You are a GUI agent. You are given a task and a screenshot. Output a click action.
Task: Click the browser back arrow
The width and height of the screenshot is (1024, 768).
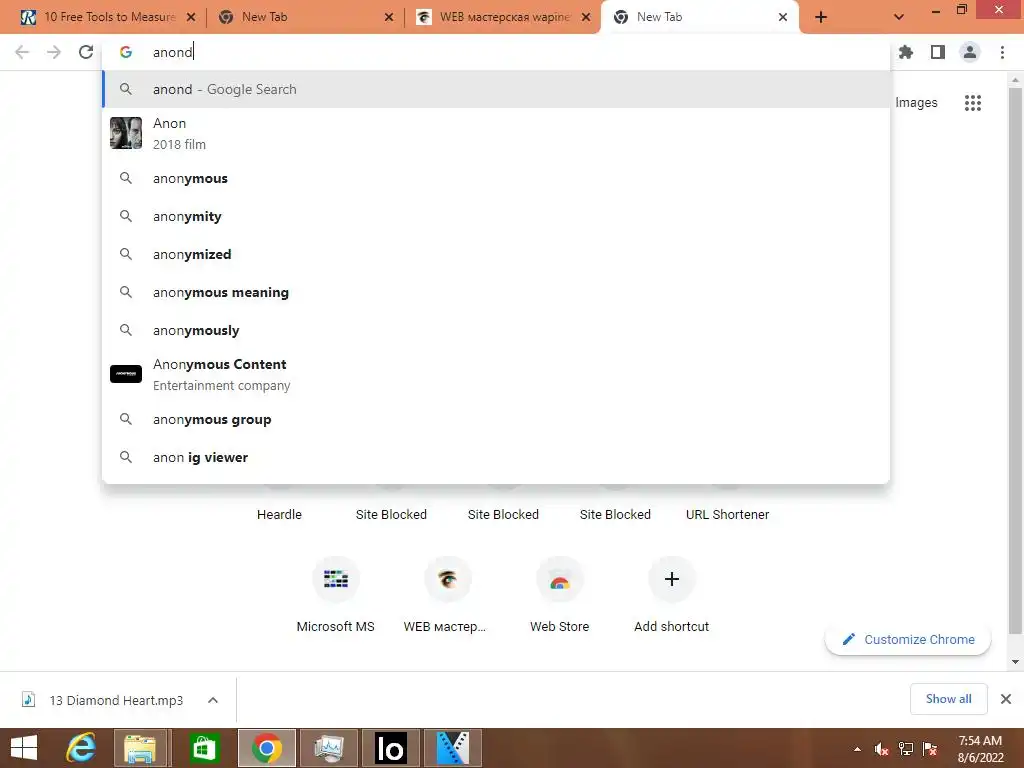[22, 52]
